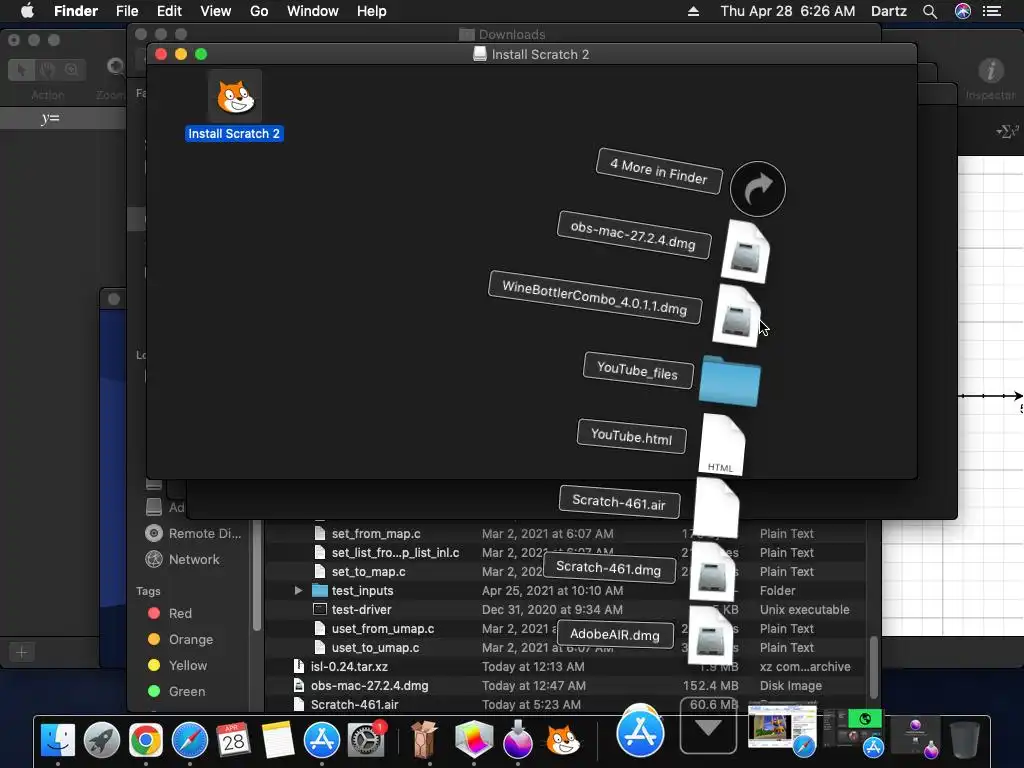
Task: Open the YouTube_files folder icon in stack
Action: (729, 381)
